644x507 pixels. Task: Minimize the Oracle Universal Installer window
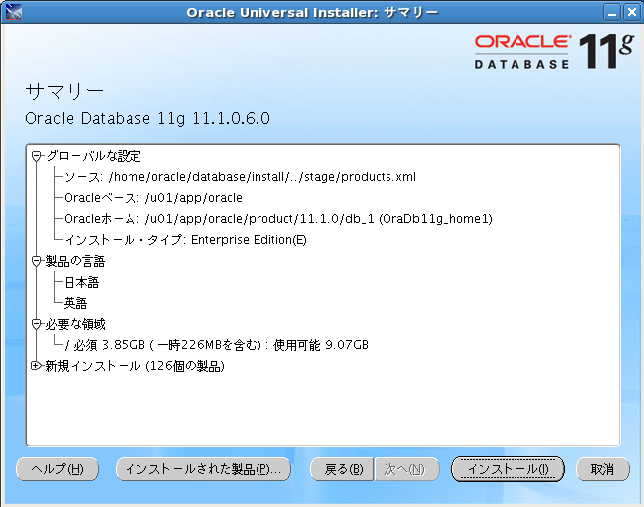612,12
